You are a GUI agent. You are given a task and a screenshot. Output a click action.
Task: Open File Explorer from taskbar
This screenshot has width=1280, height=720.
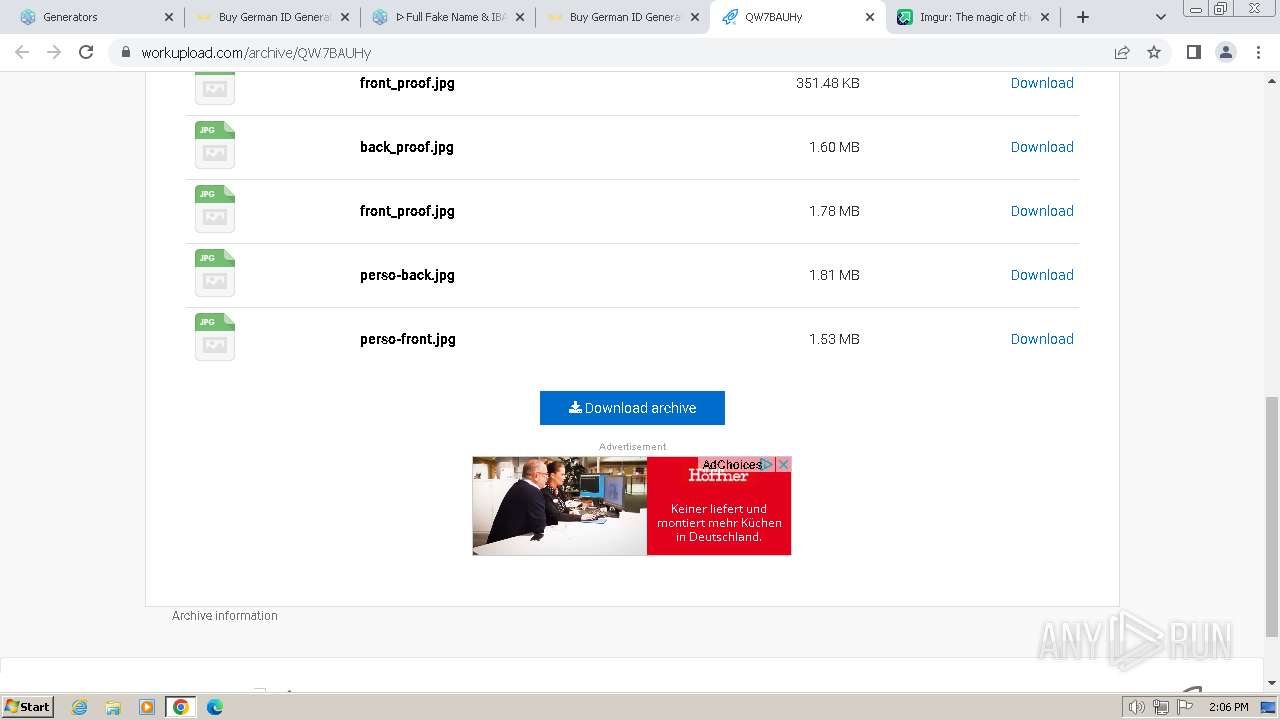[x=113, y=707]
